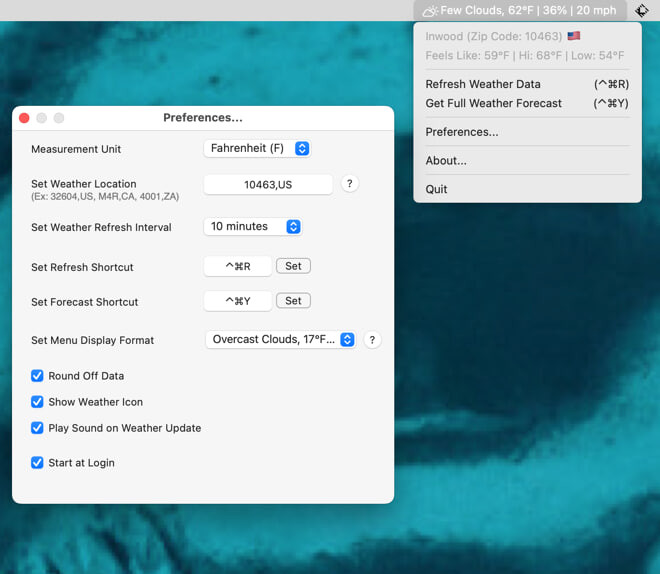Click Set button for Forecast Shortcut
The width and height of the screenshot is (660, 574).
[x=293, y=301]
